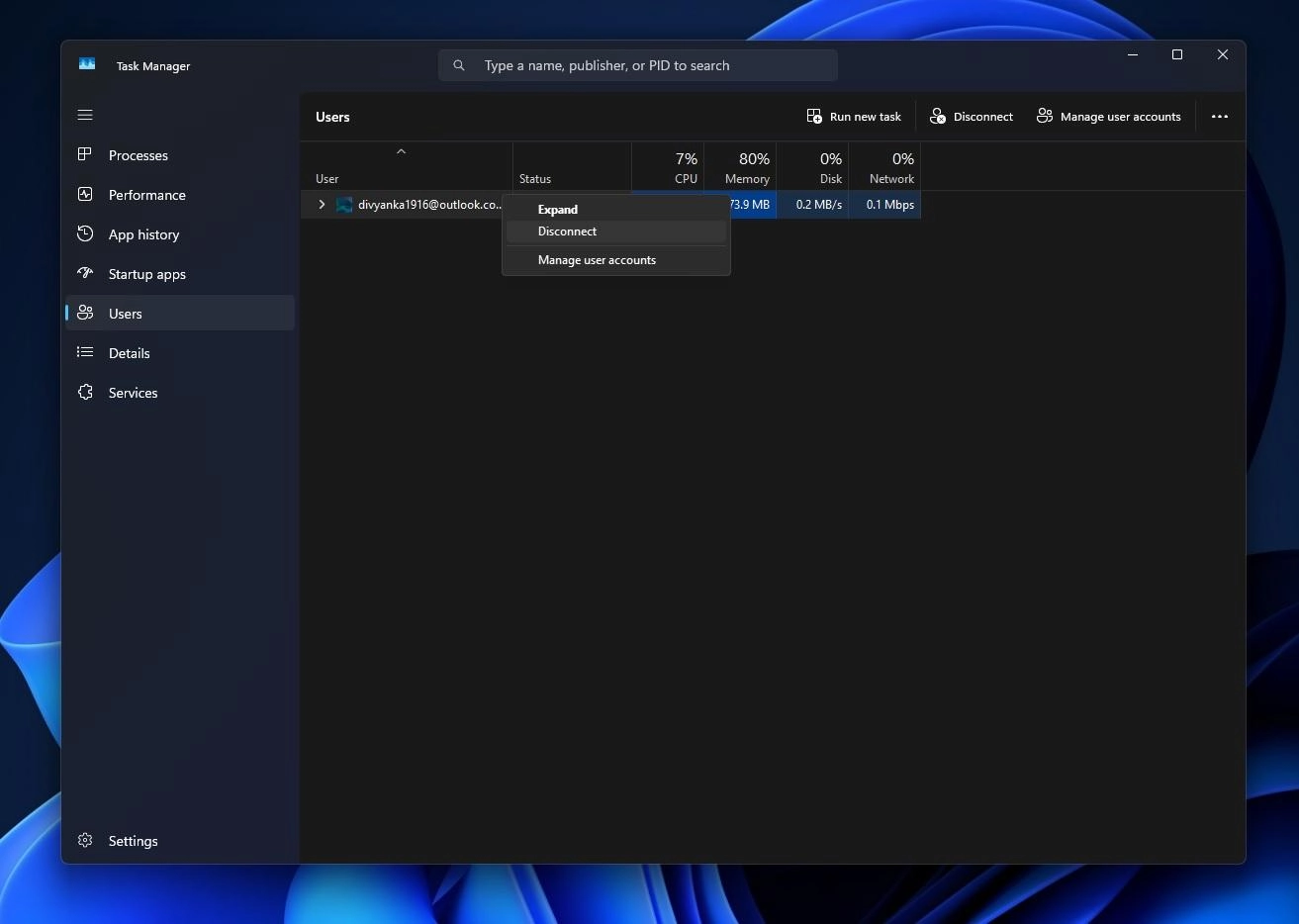Open Task Manager Settings

(x=132, y=841)
